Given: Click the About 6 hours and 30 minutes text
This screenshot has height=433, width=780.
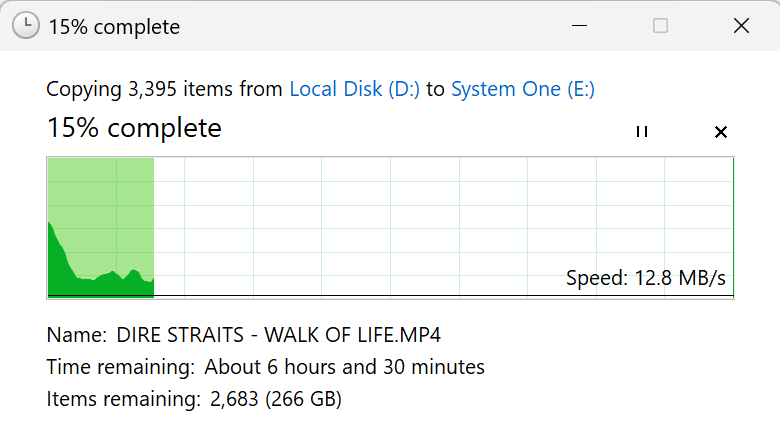Looking at the screenshot, I should click(x=344, y=367).
